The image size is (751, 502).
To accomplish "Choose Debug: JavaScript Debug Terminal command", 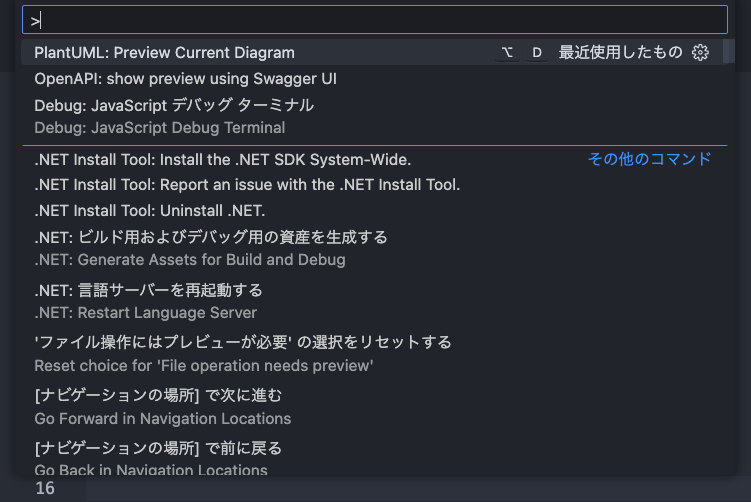I will 375,116.
